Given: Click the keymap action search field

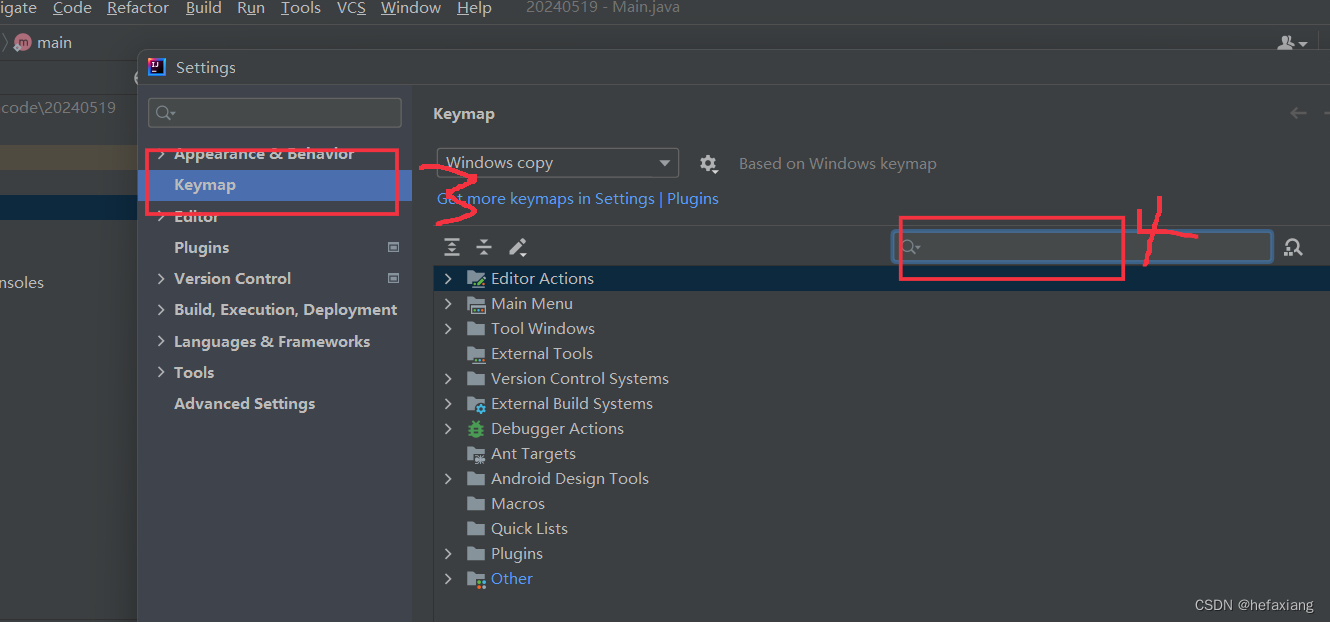Looking at the screenshot, I should pos(1082,247).
